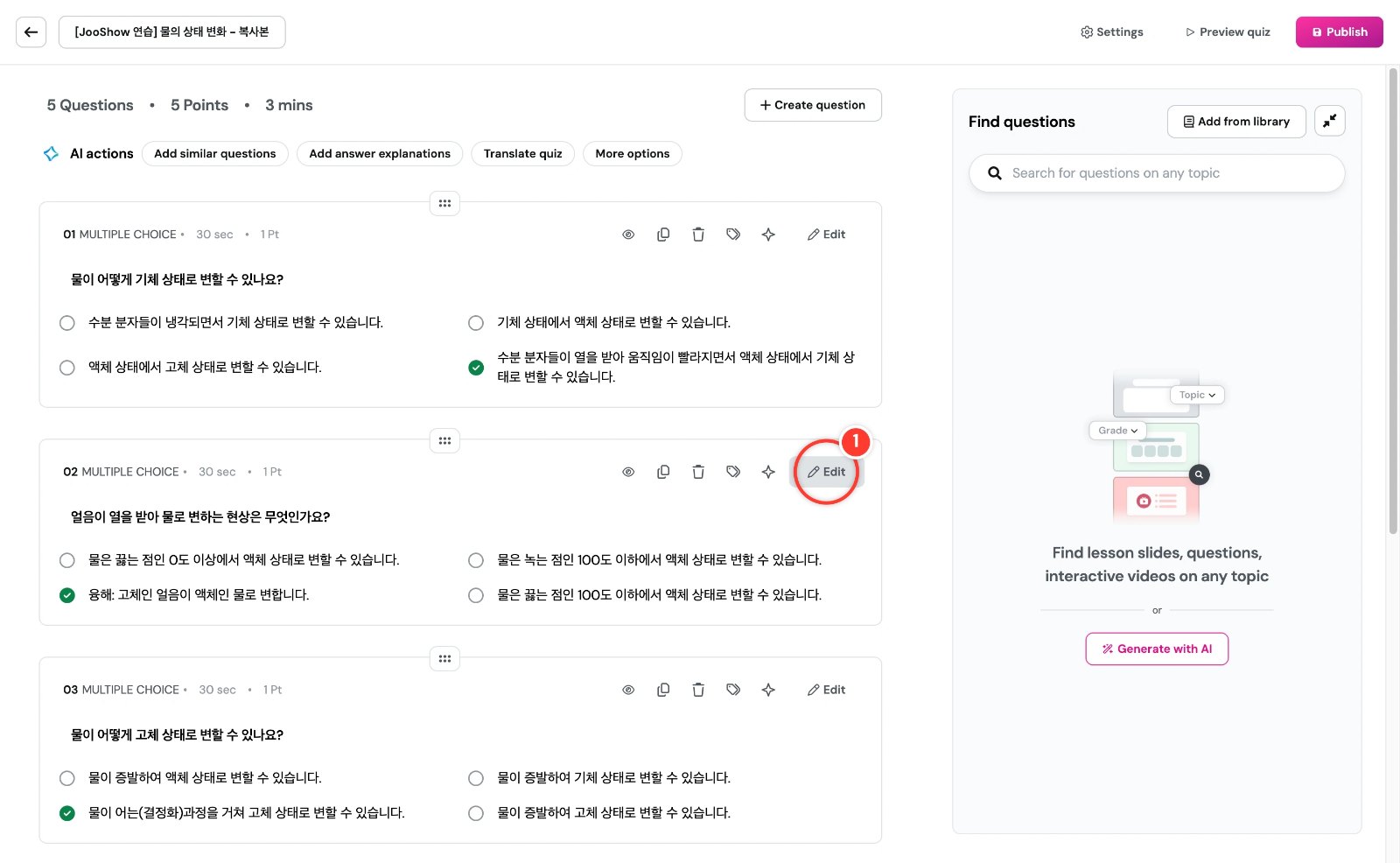Open quiz Settings

[x=1112, y=32]
